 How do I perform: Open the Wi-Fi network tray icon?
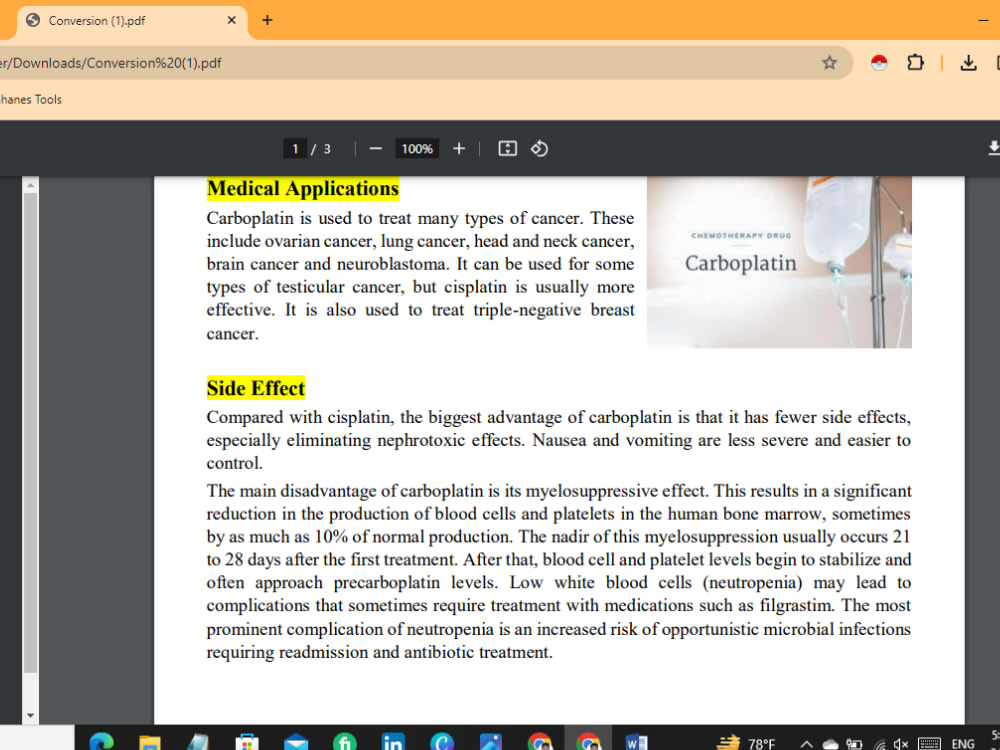[879, 744]
